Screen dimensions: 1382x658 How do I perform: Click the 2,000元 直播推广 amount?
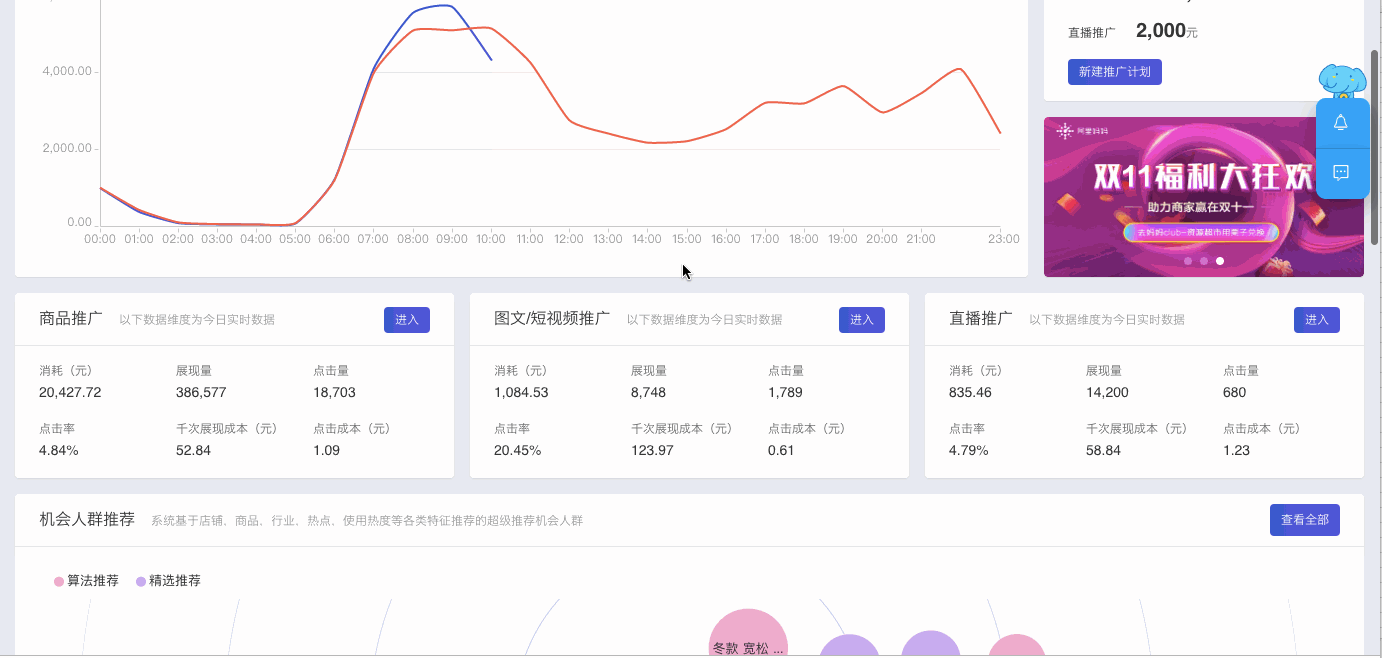pos(1167,31)
